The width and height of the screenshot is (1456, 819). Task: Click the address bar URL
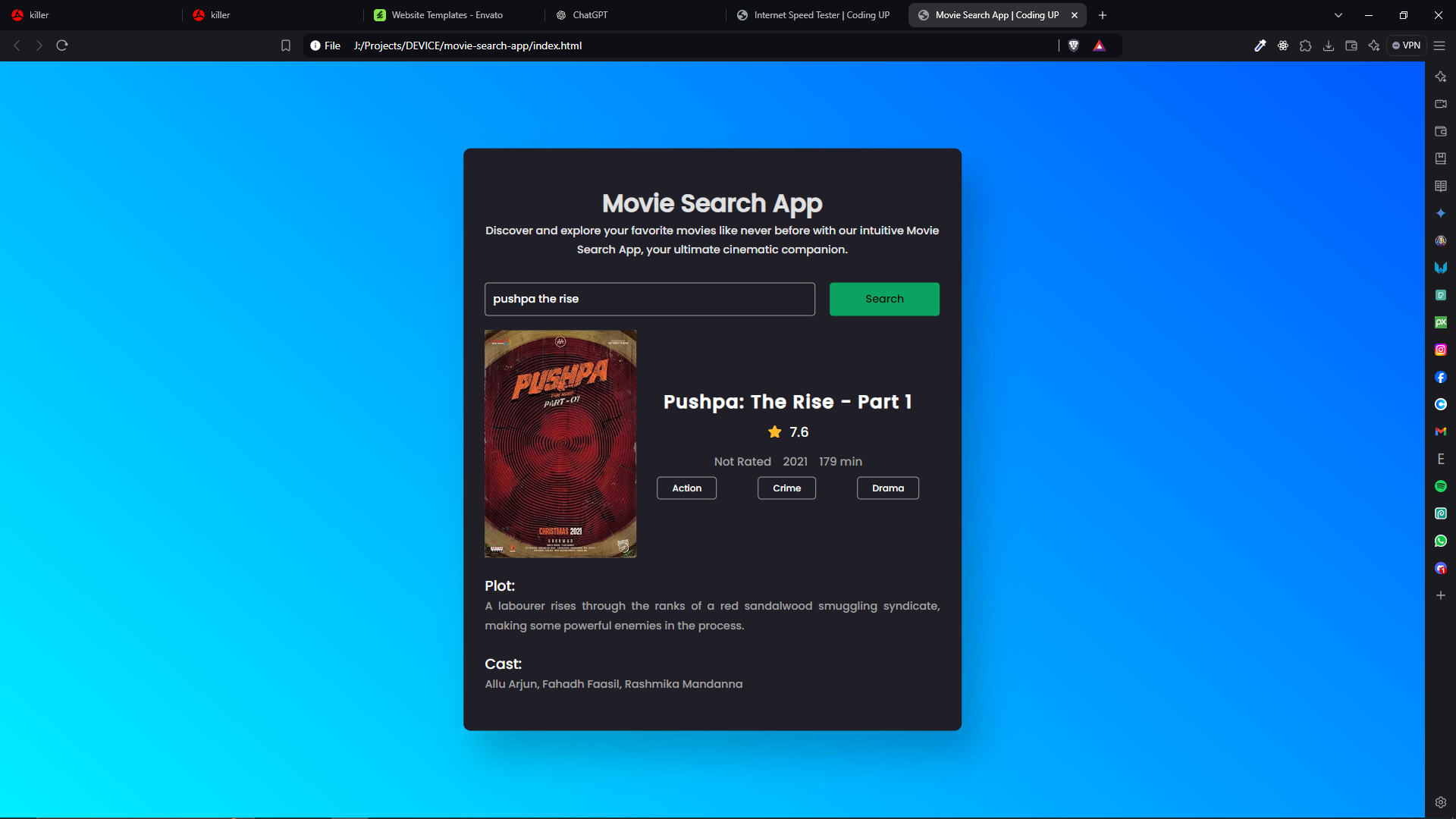click(x=468, y=45)
